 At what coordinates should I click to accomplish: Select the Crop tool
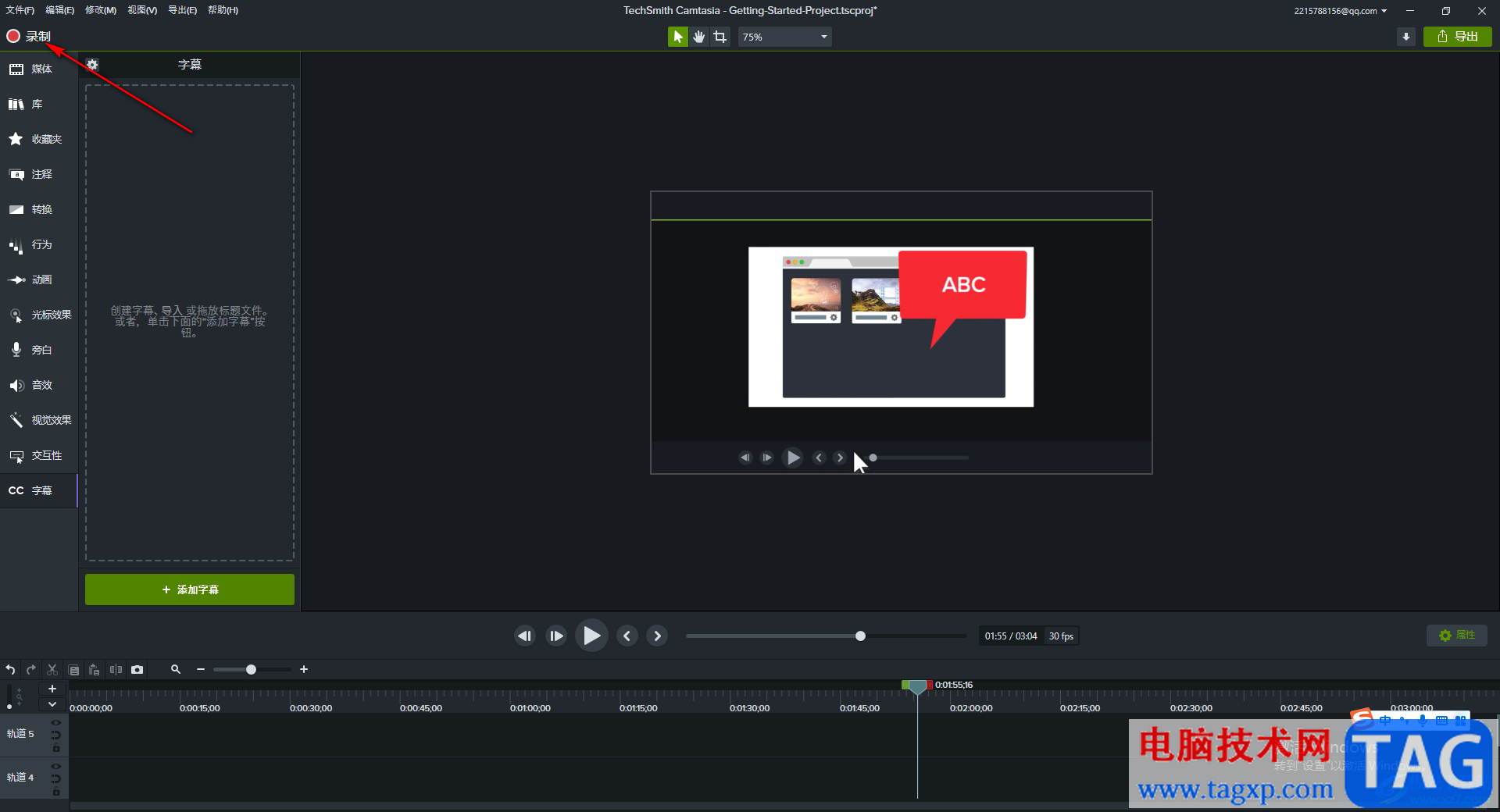point(720,37)
